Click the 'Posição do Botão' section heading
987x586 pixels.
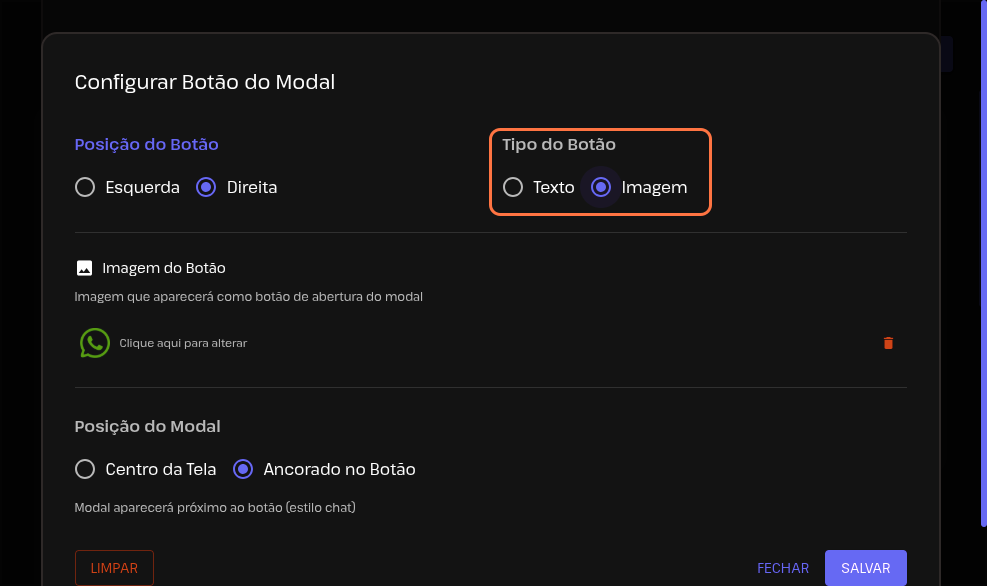pos(146,144)
